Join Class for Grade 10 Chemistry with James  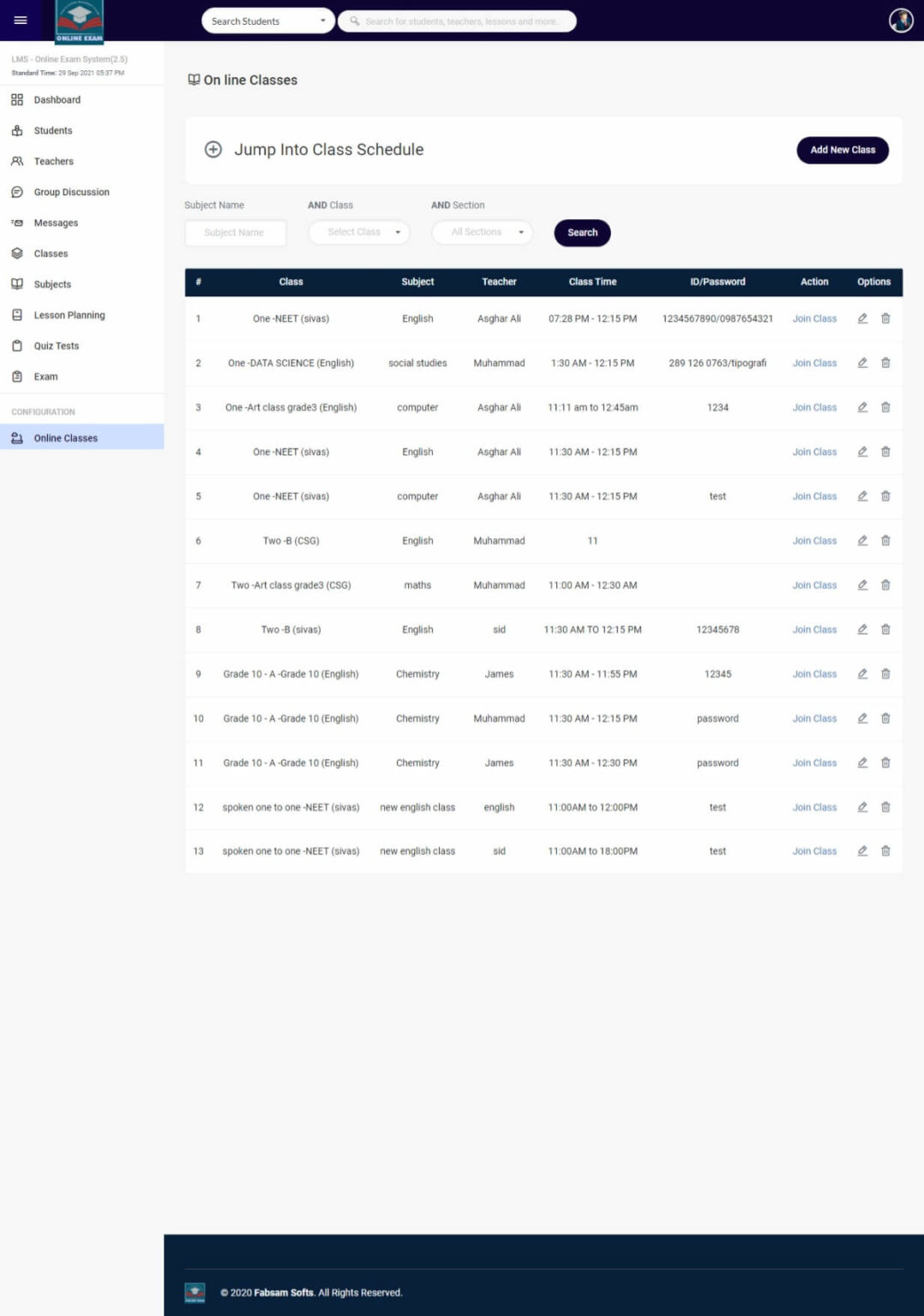813,673
